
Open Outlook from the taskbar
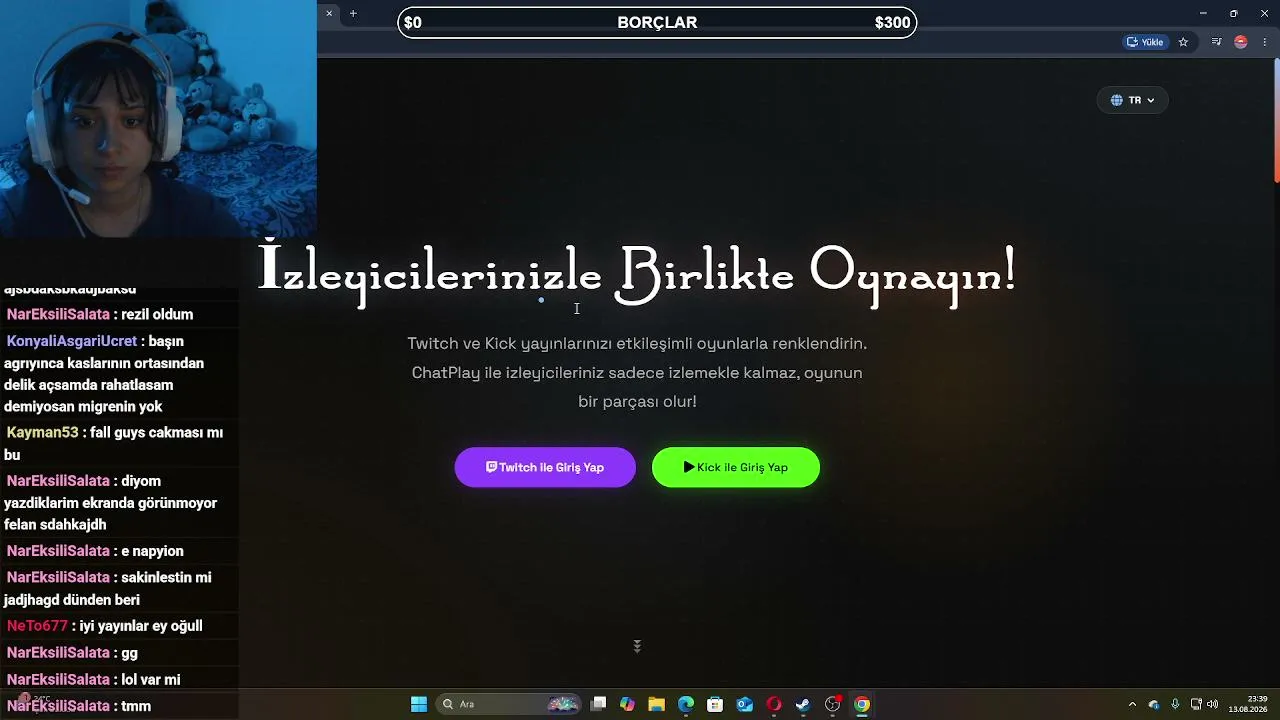pos(745,704)
